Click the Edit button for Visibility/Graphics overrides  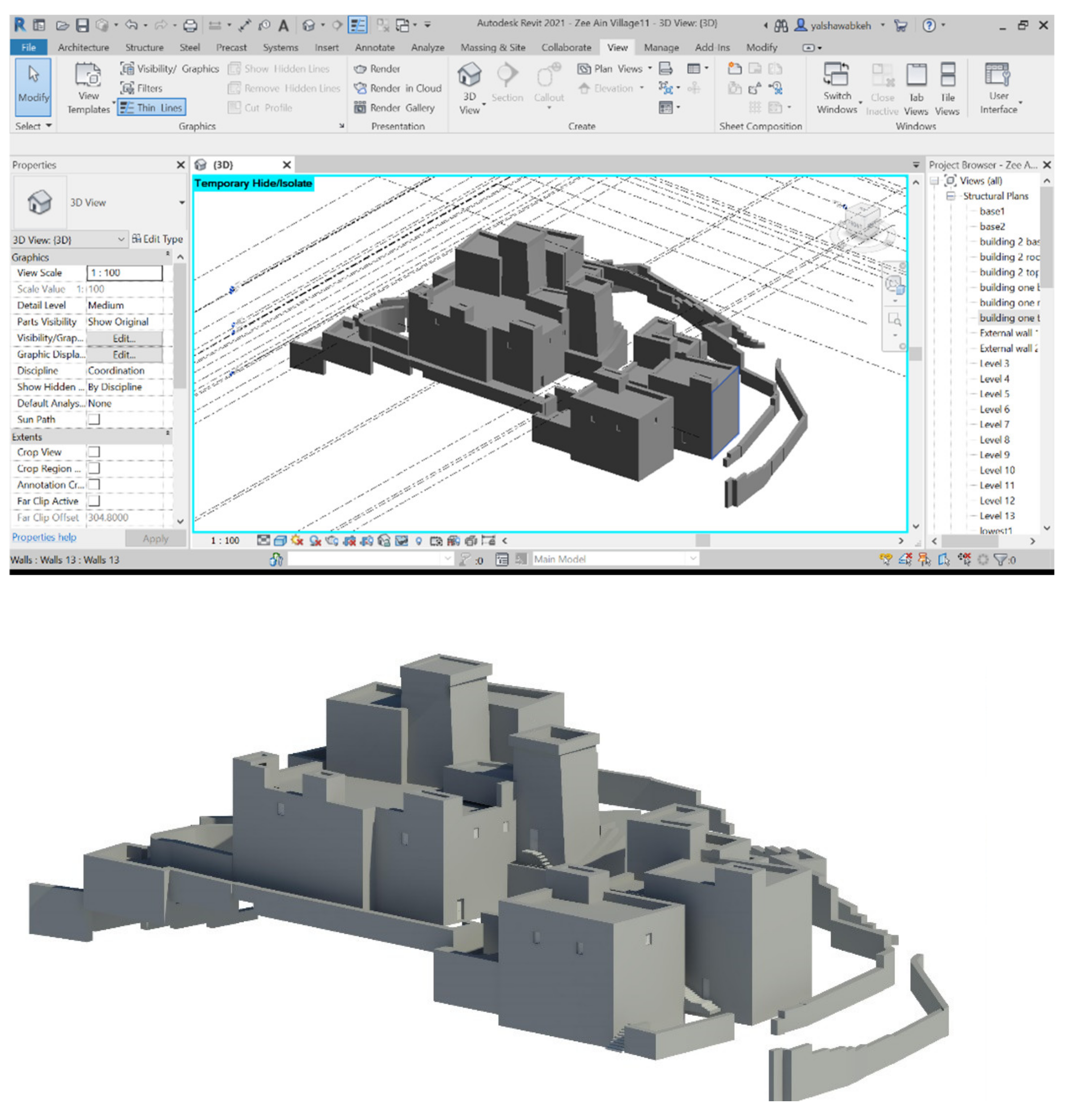click(124, 338)
